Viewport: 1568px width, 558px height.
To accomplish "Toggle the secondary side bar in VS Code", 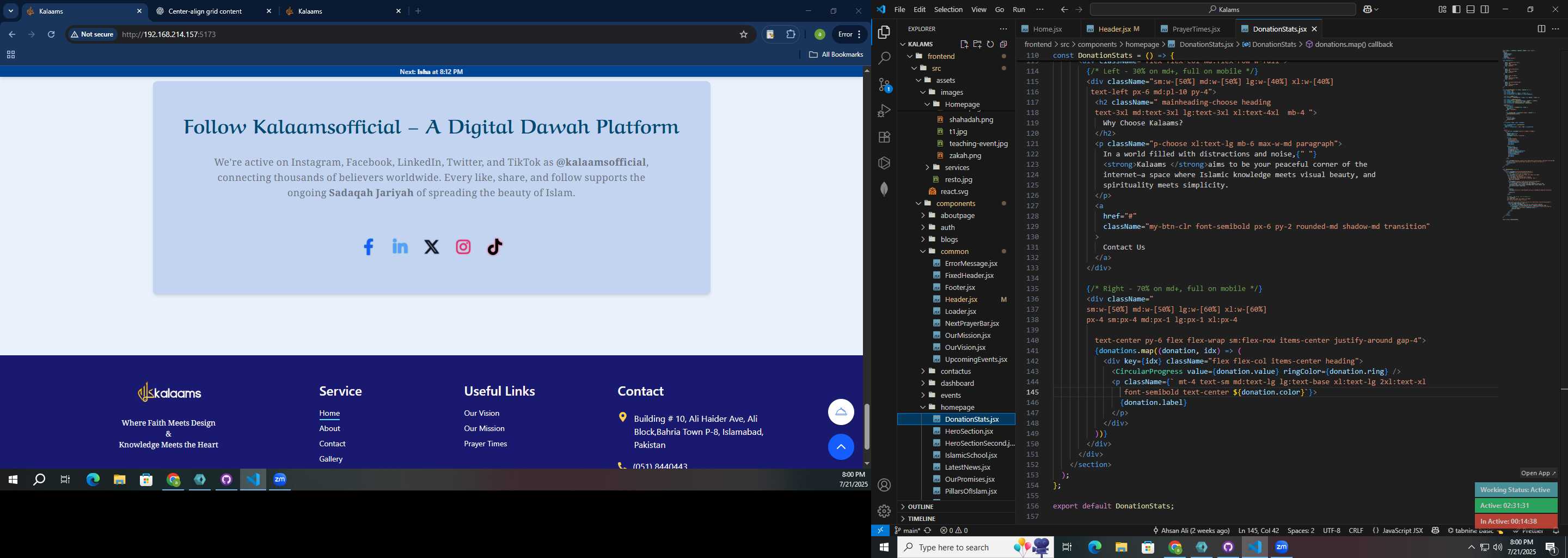I will 1485,9.
